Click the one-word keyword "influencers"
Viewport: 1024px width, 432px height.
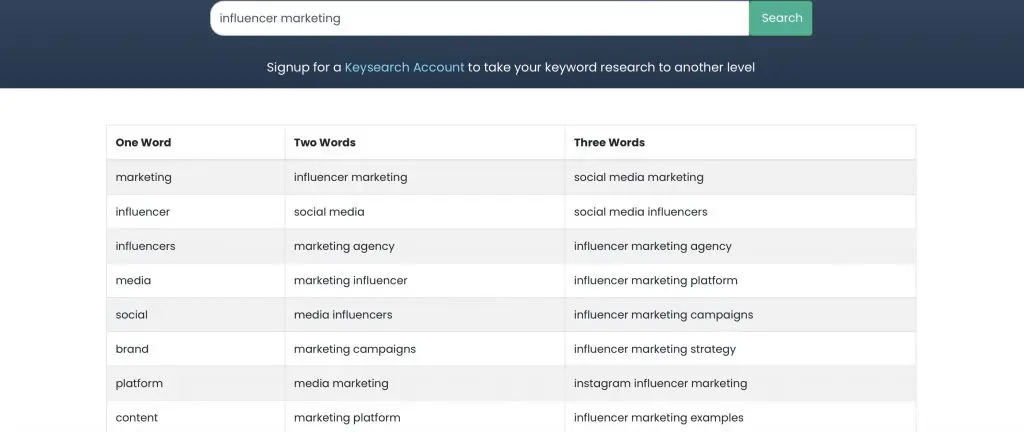146,246
